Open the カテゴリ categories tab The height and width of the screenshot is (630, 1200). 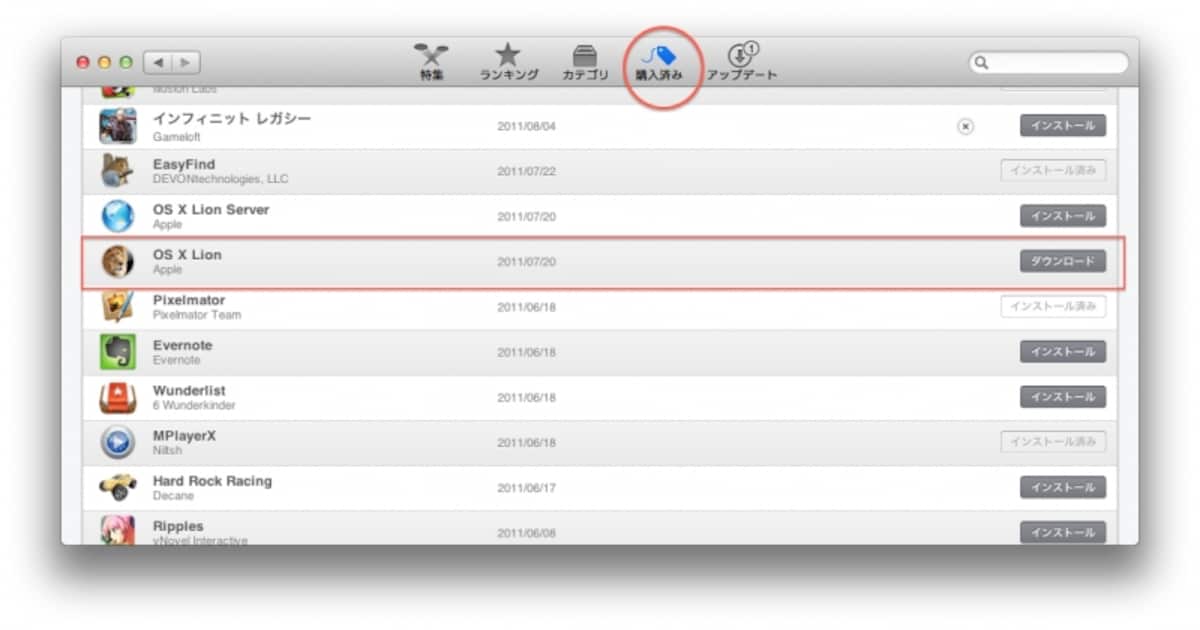tap(585, 61)
